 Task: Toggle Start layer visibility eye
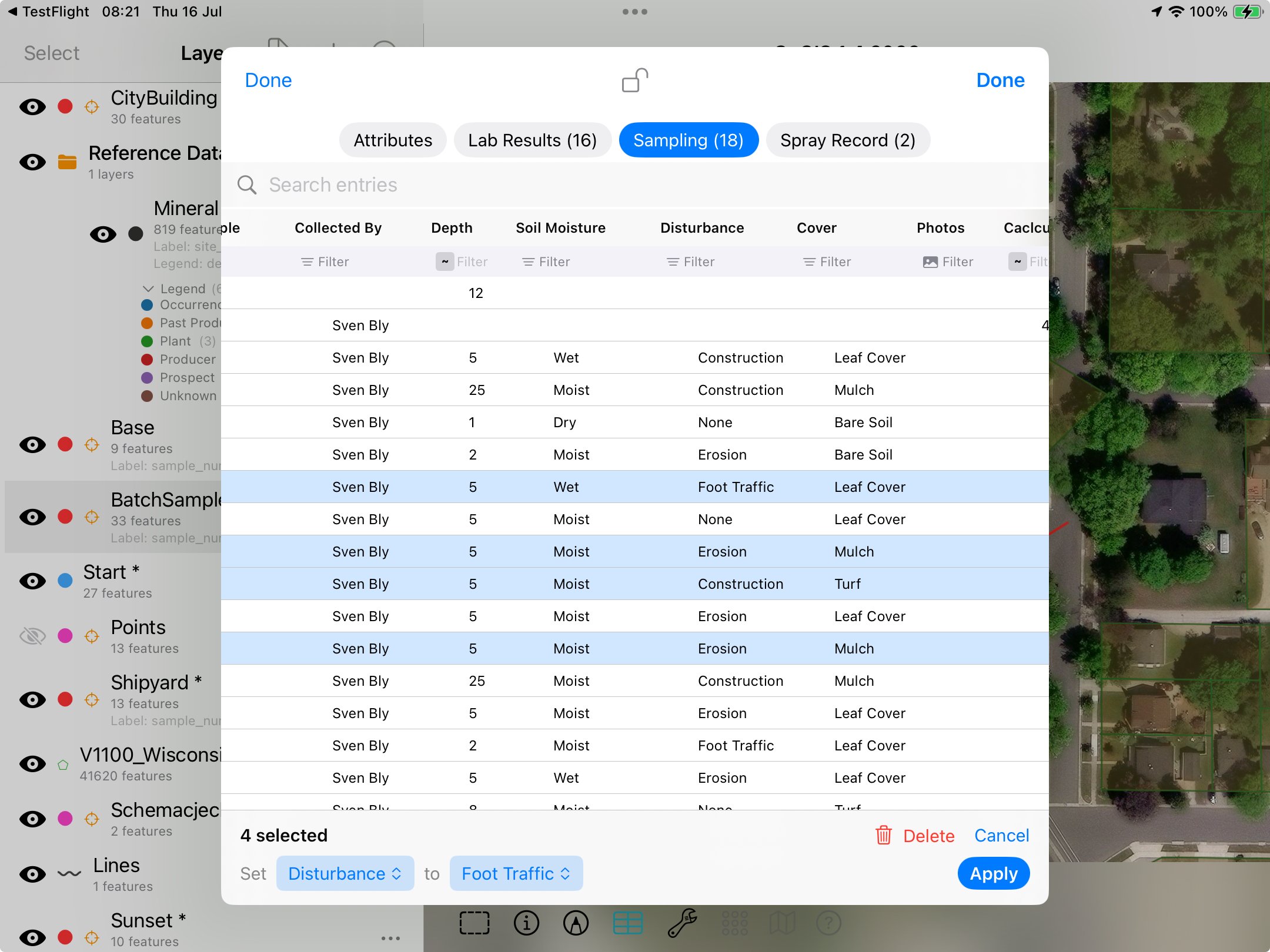tap(32, 581)
